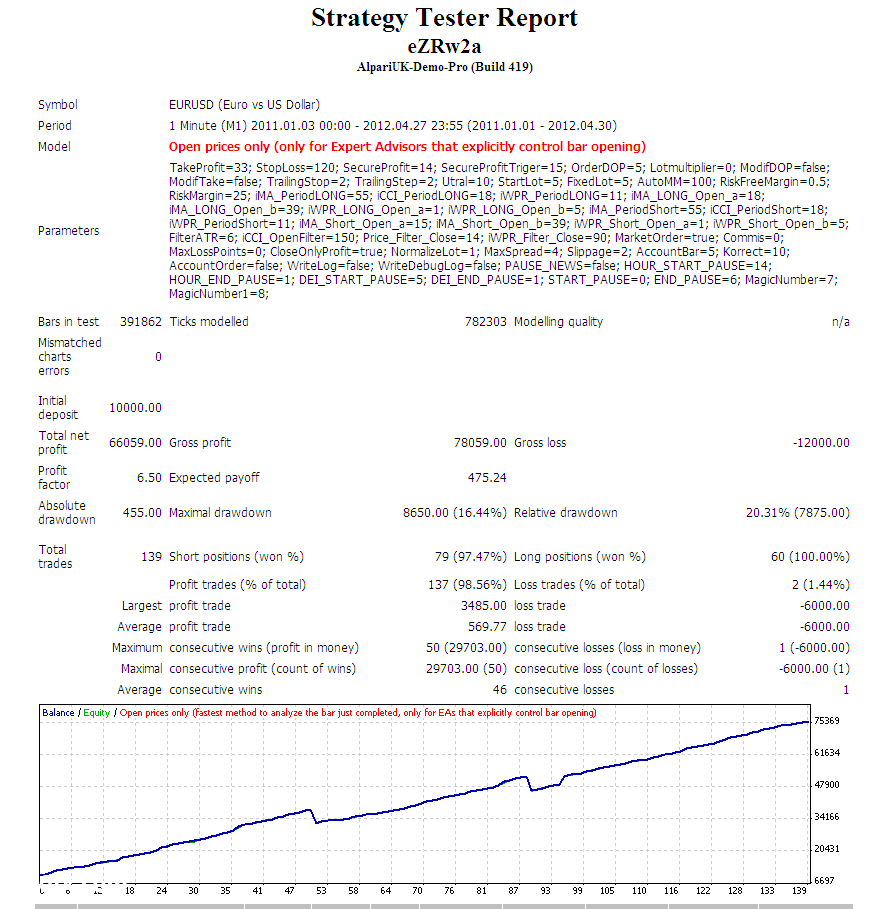Click the Symbol row label
Screen dimensions: 888x909
coord(57,105)
